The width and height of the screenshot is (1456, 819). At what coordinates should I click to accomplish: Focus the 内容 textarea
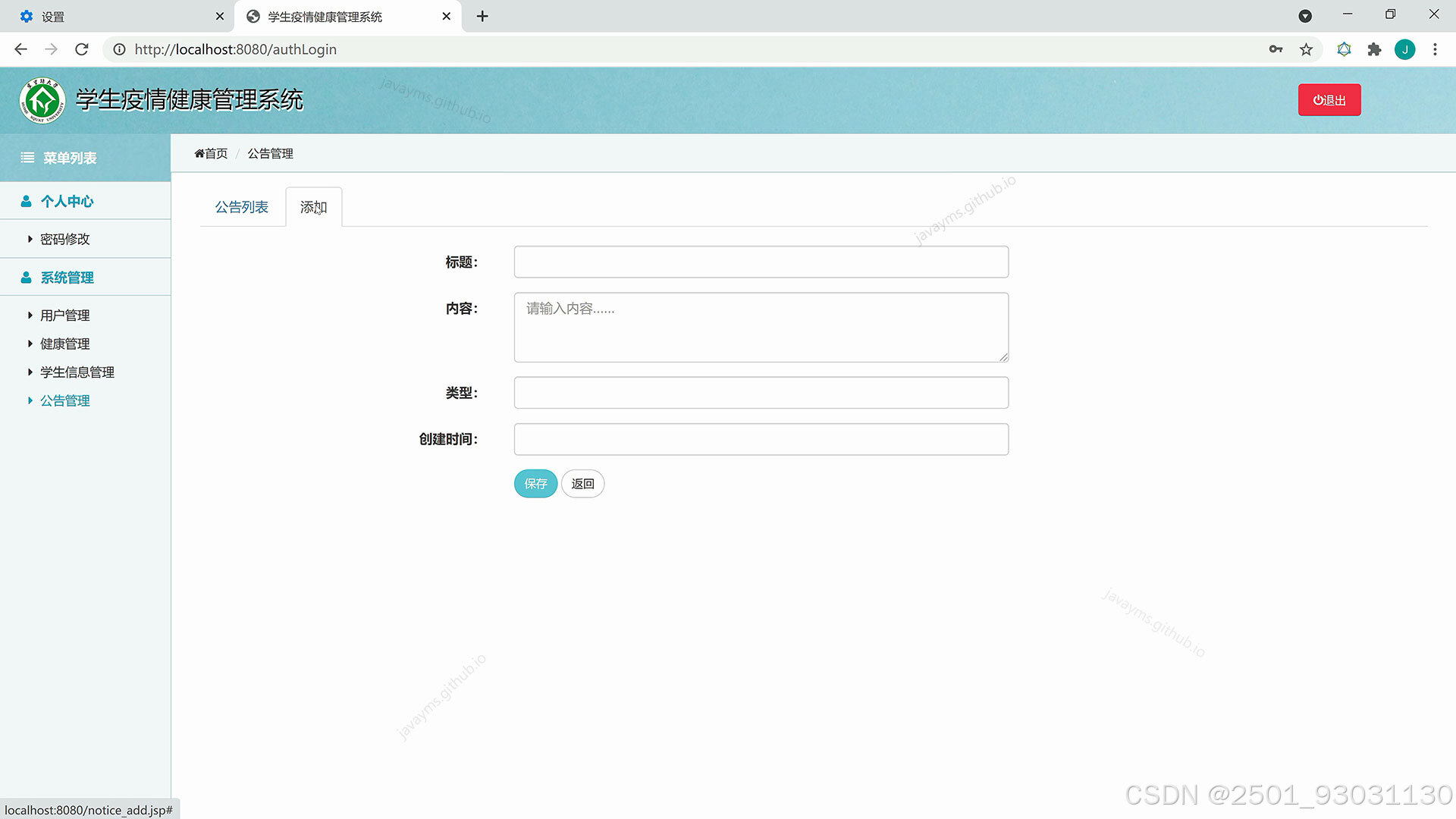[761, 328]
